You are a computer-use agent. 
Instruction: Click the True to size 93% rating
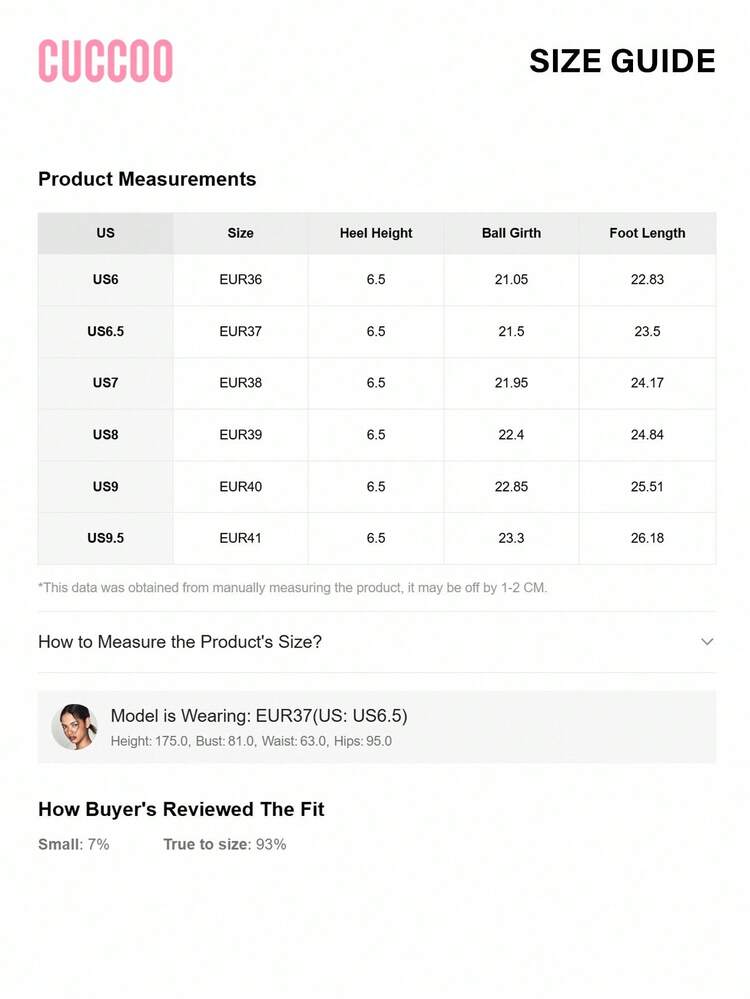[x=225, y=844]
